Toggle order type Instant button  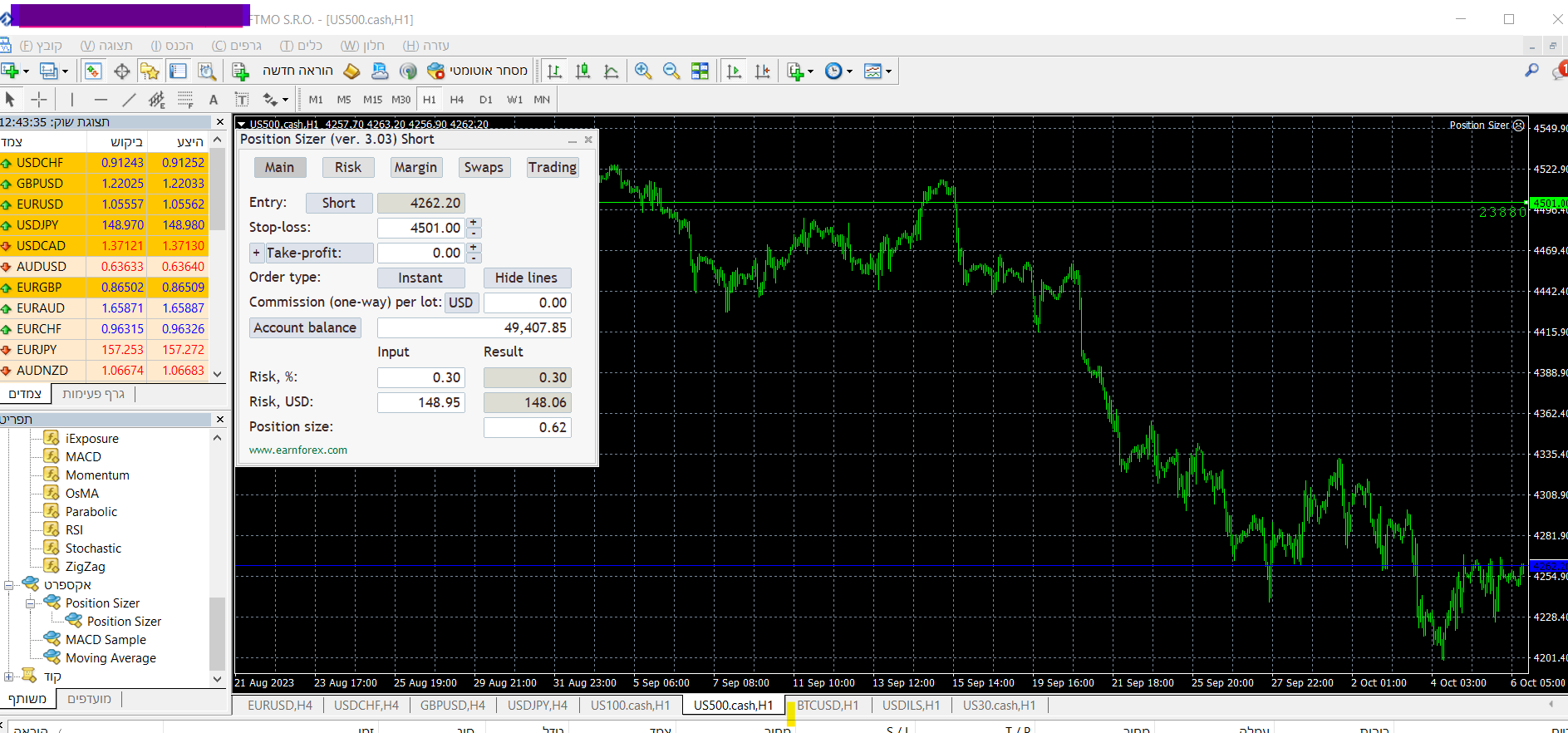tap(420, 278)
